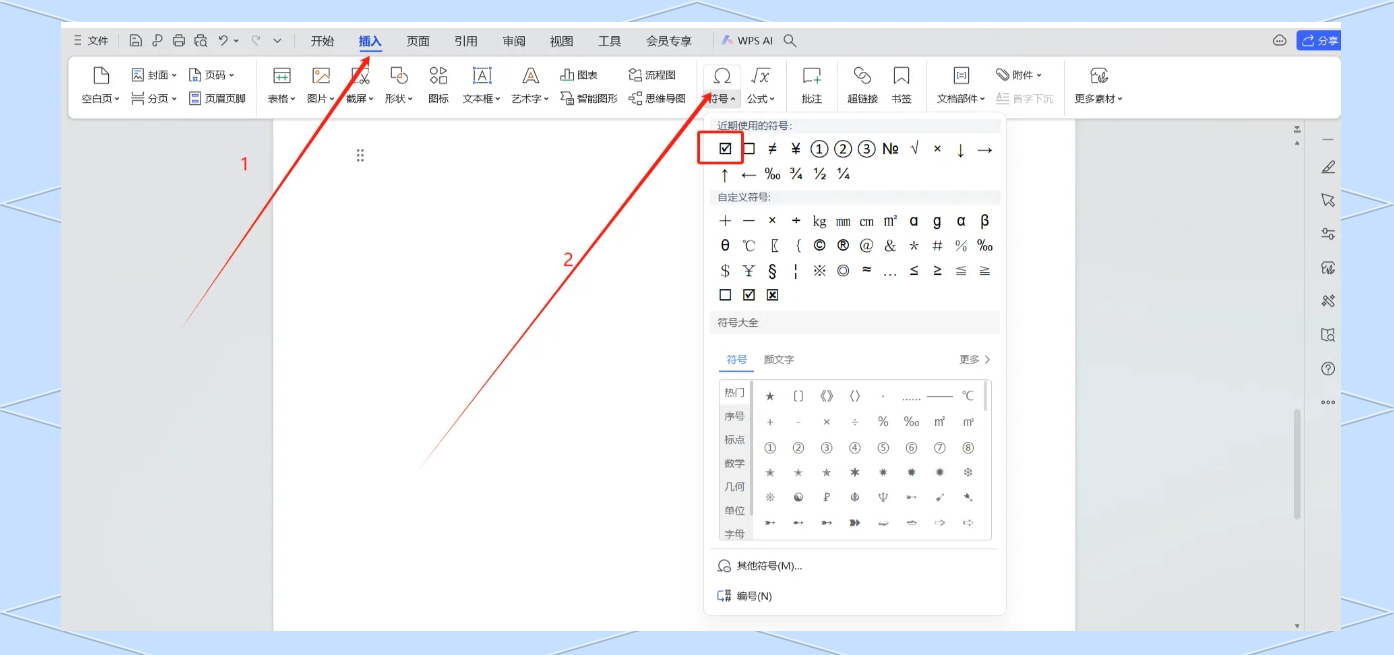Select the 数学 math symbol category

coord(735,463)
